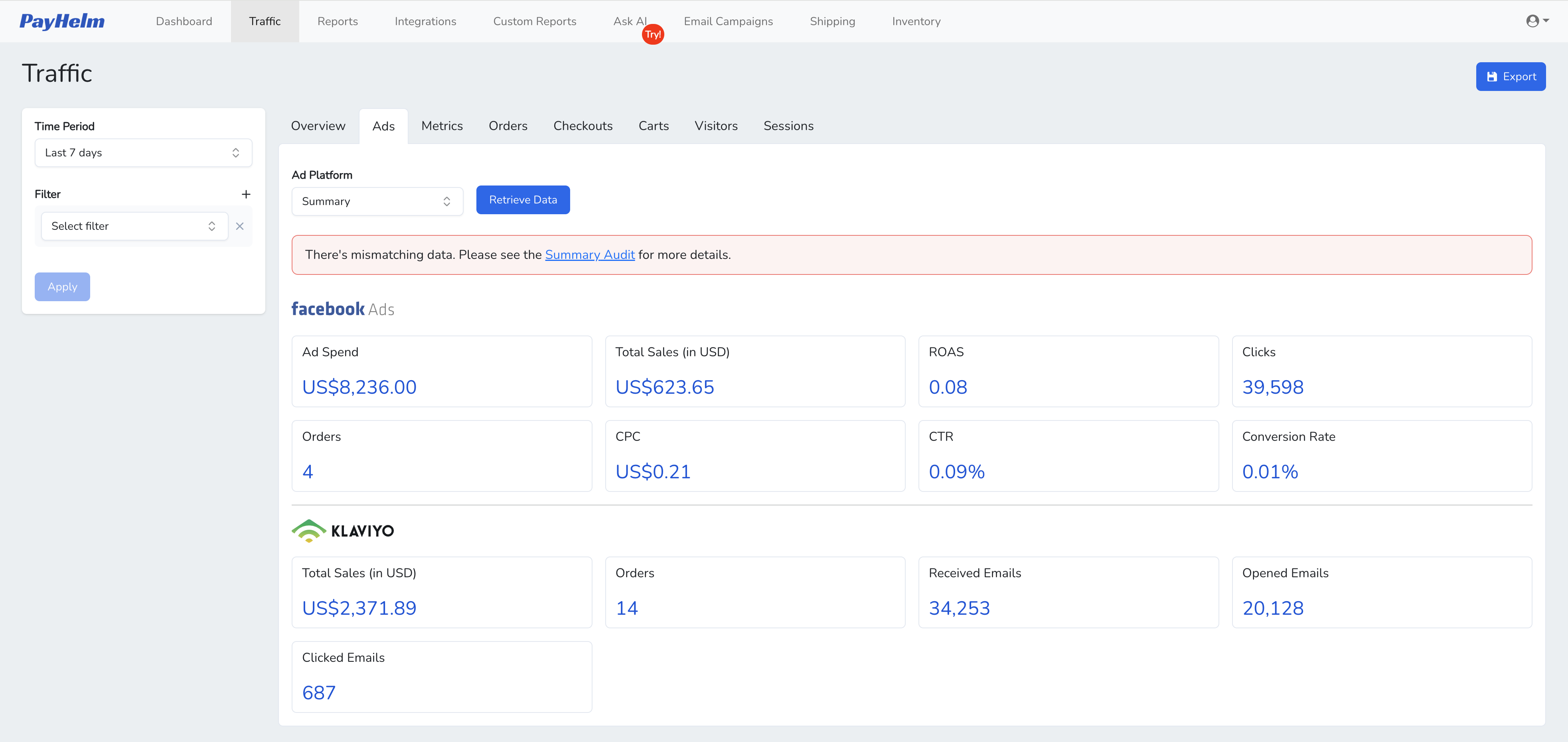Switch to the Sessions tab
The width and height of the screenshot is (1568, 742).
[788, 125]
